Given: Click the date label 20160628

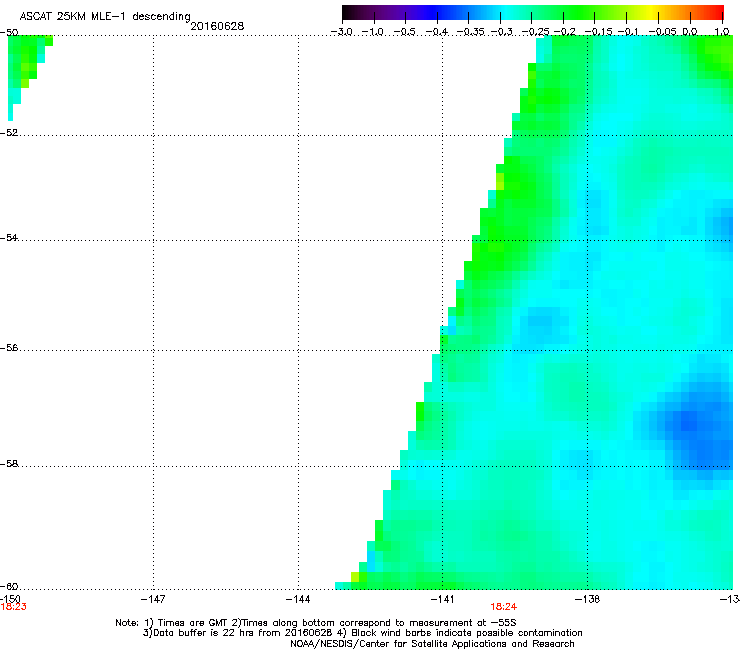Looking at the screenshot, I should pyautogui.click(x=217, y=26).
